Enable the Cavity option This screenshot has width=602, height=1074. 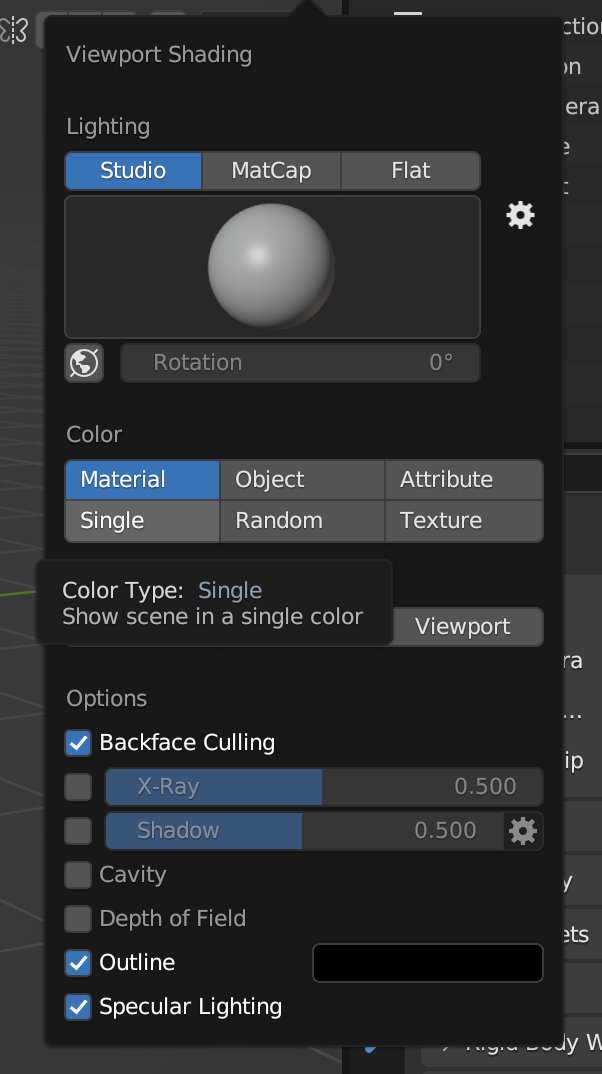click(78, 875)
